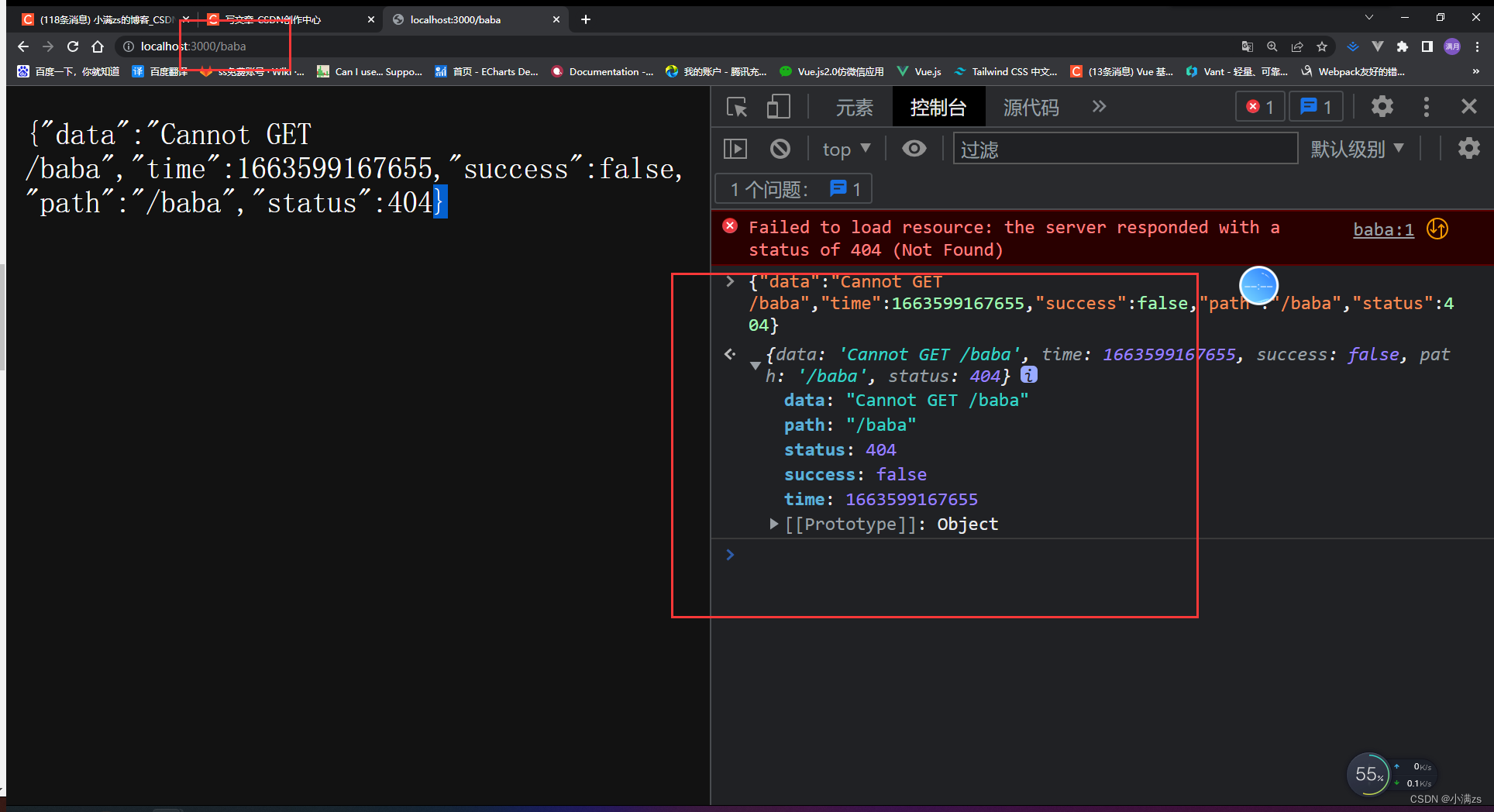Open the 默认级别 log level dropdown

(x=1358, y=148)
